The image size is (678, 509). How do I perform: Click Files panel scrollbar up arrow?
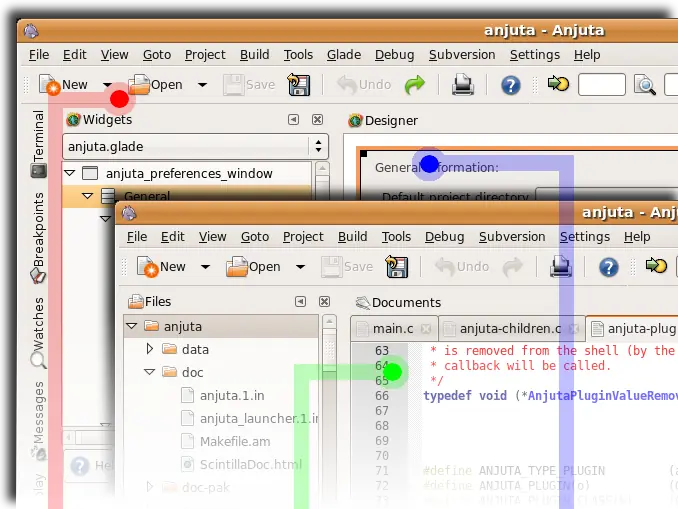click(x=329, y=321)
